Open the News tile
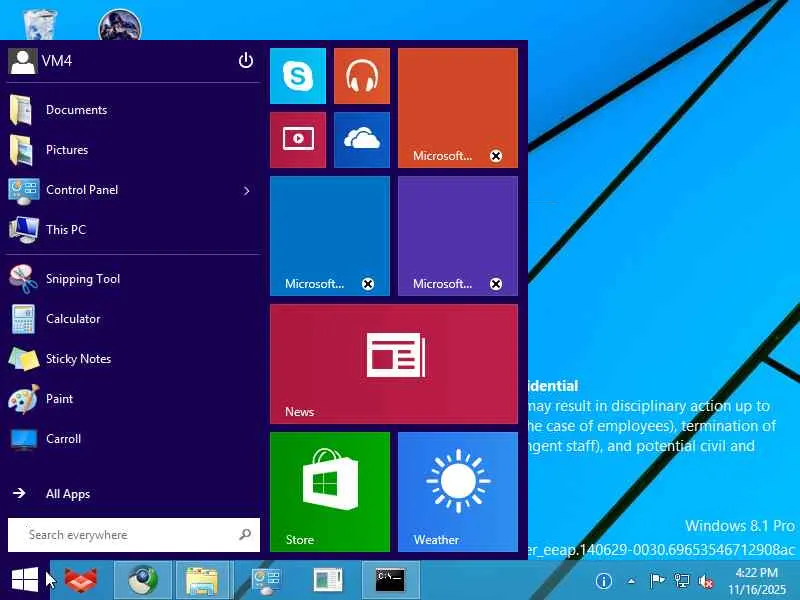The image size is (800, 600). tap(394, 364)
